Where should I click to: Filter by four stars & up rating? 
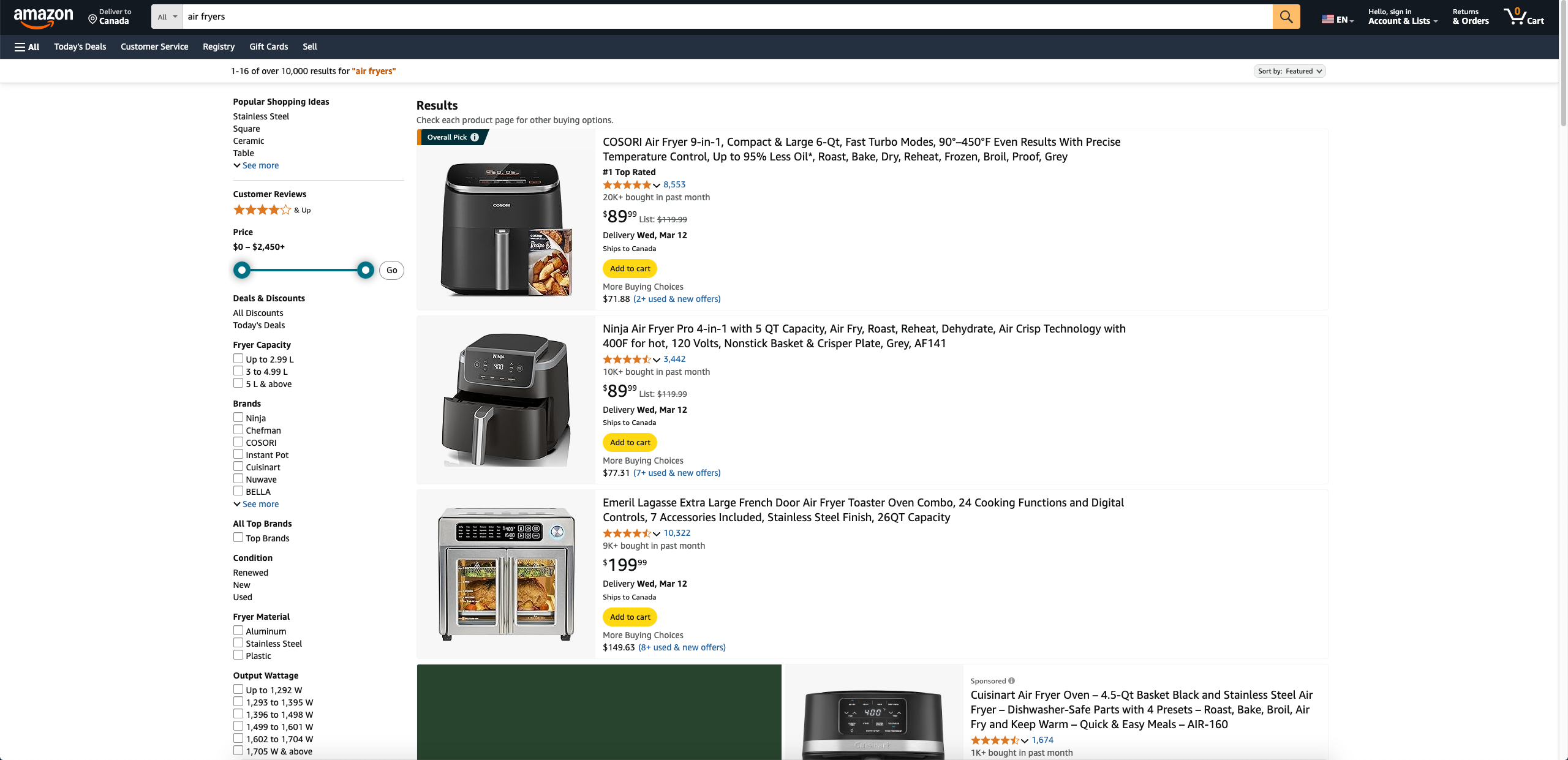coord(272,210)
